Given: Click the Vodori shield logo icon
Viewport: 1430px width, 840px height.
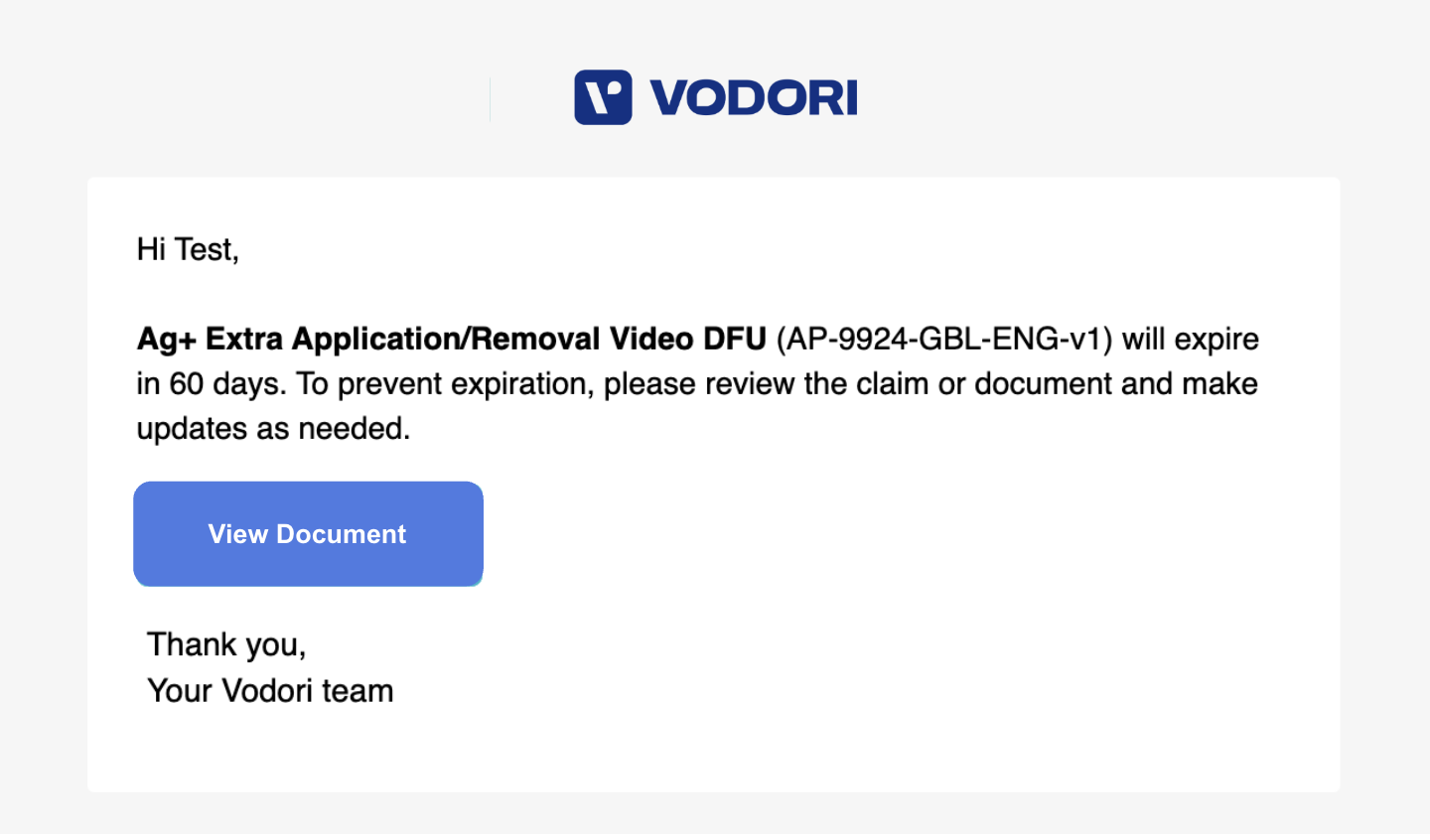Looking at the screenshot, I should (x=603, y=97).
